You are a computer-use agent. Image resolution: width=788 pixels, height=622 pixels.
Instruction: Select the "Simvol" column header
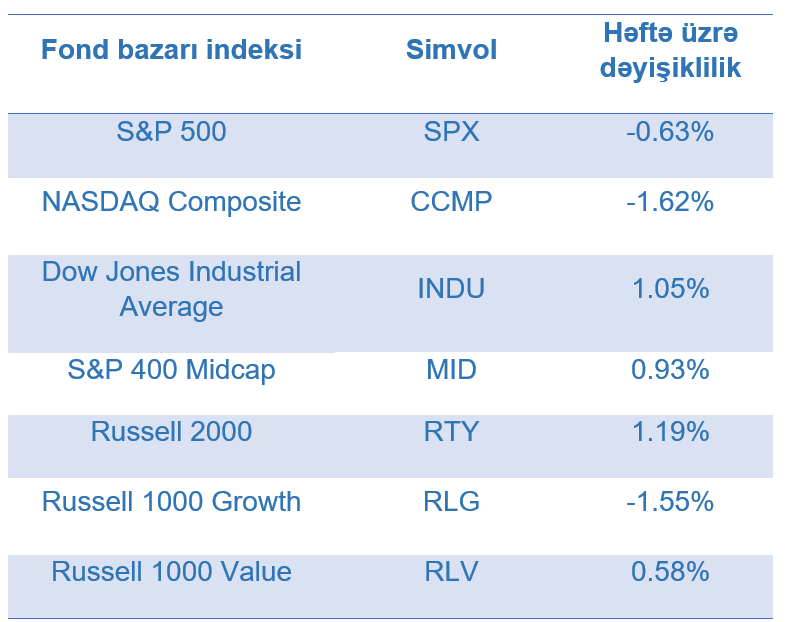[x=451, y=50]
